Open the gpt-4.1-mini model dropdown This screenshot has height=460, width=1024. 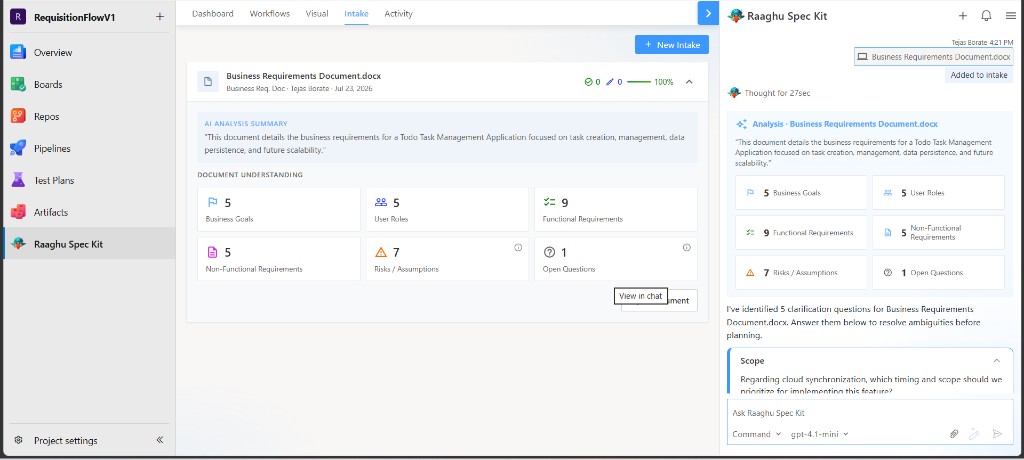[820, 434]
